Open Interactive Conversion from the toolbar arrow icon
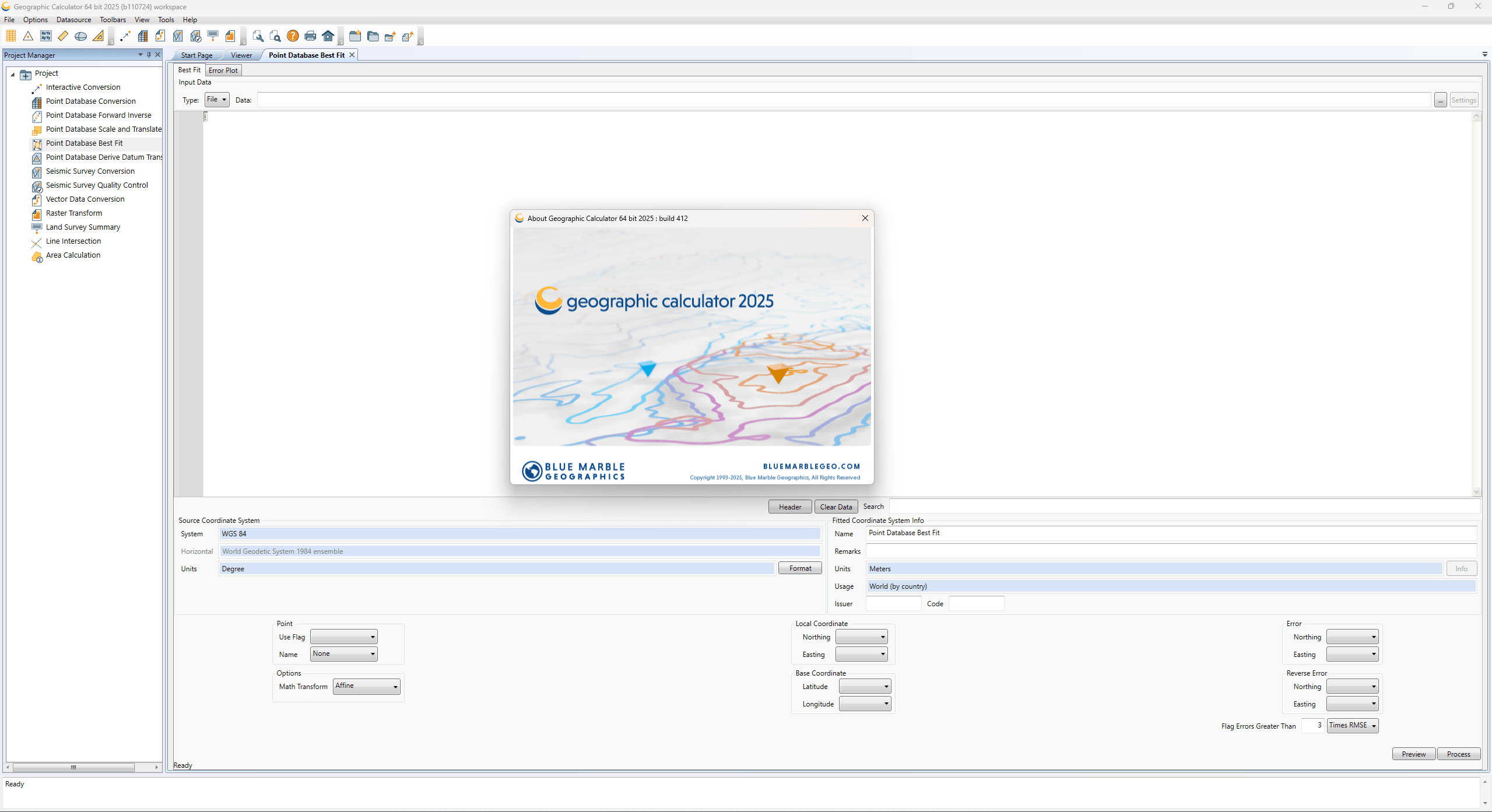Viewport: 1492px width, 812px height. 125,36
